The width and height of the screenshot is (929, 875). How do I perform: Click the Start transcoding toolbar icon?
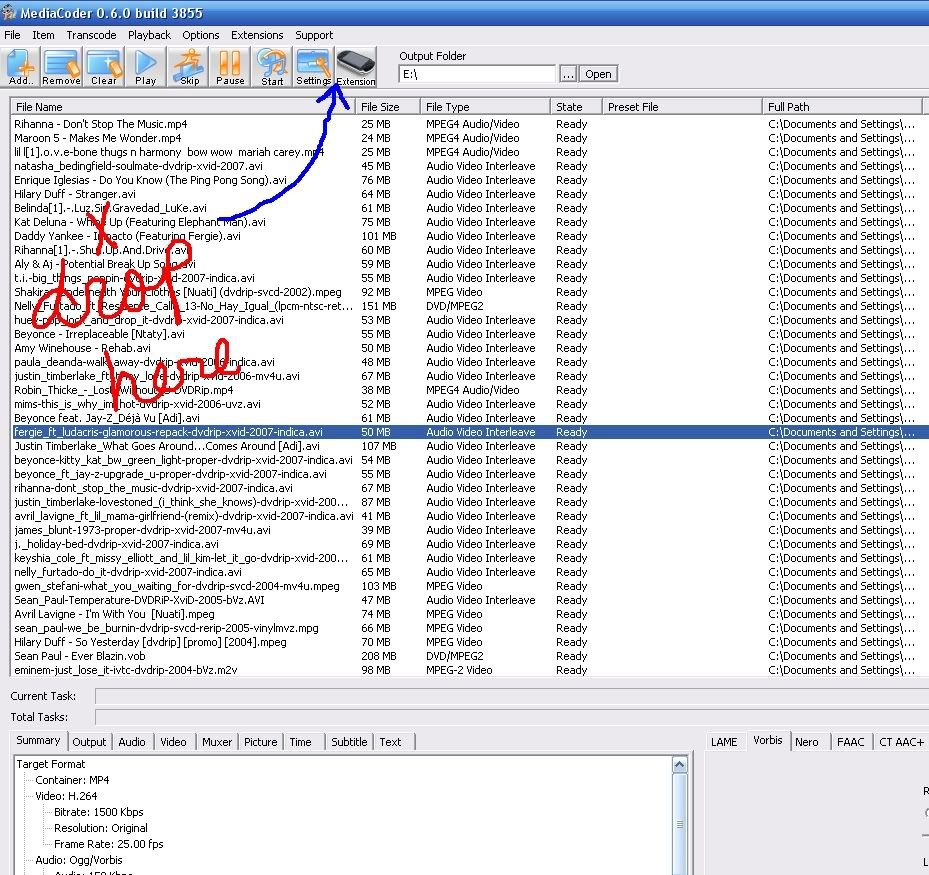(x=272, y=67)
